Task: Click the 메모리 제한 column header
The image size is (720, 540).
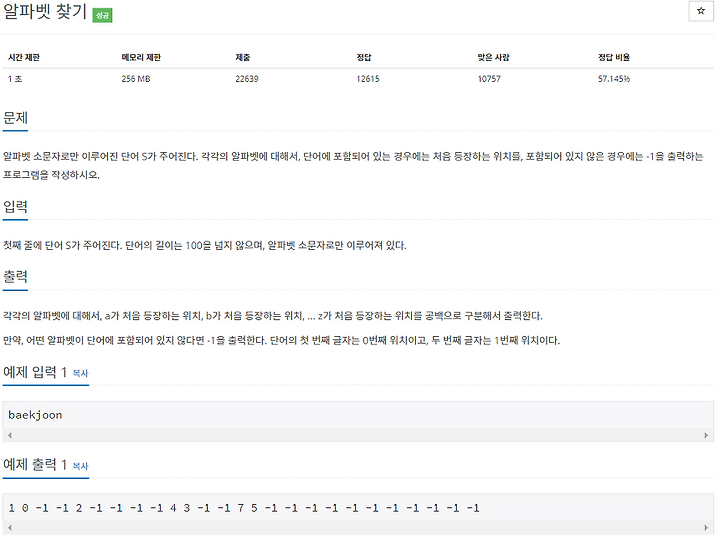Action: (141, 57)
